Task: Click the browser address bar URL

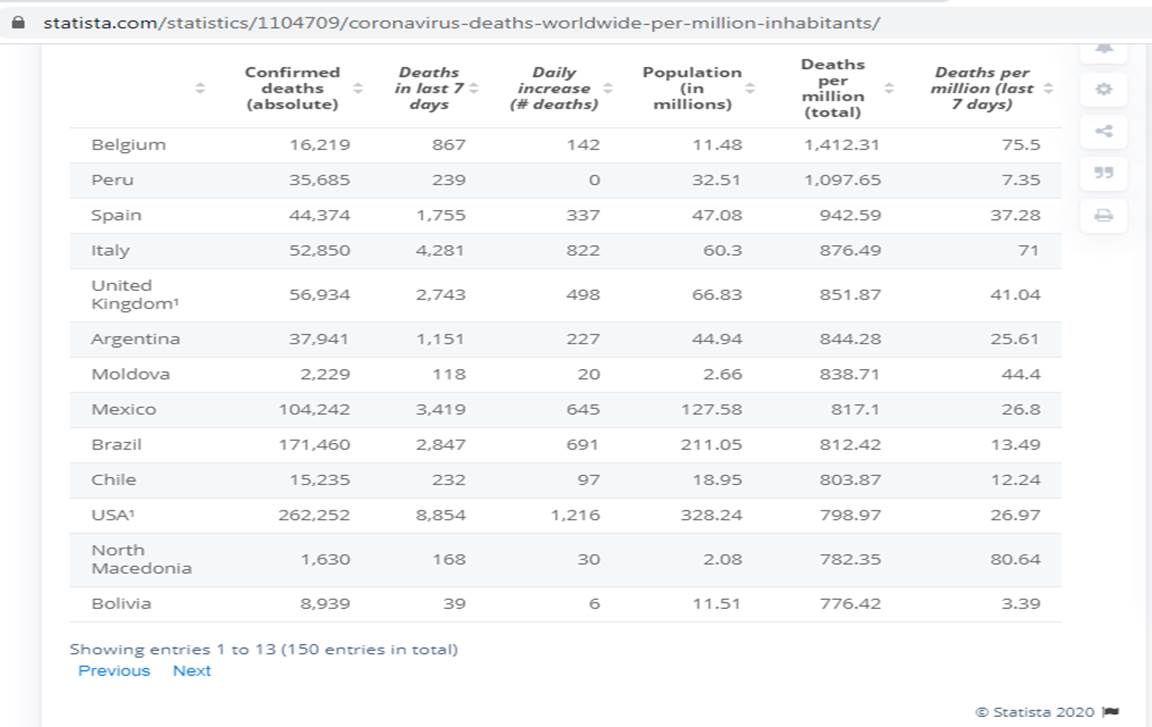Action: point(461,22)
